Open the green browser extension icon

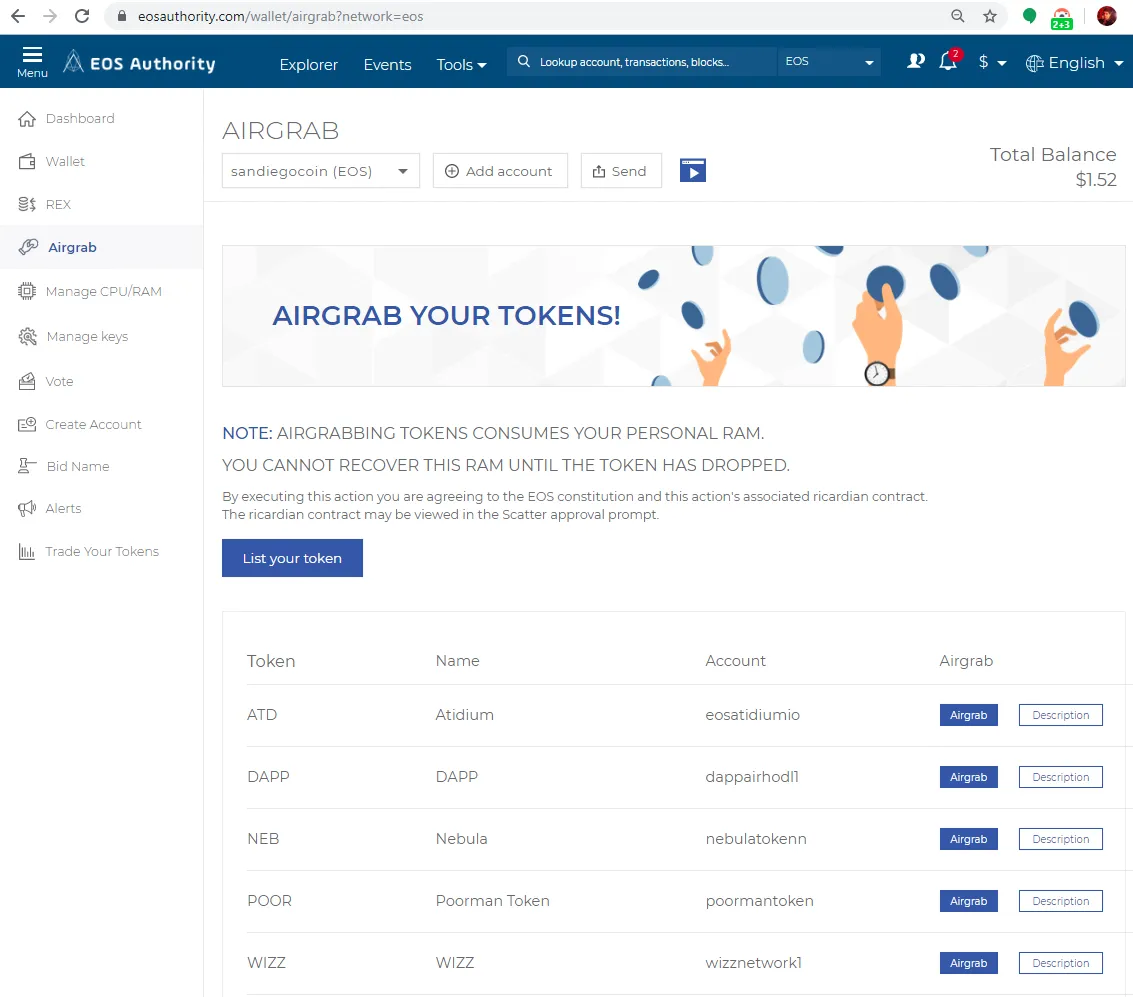click(1029, 16)
